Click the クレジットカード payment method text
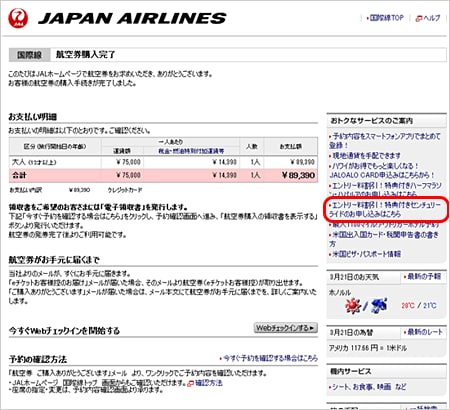The width and height of the screenshot is (450, 410). 125,190
